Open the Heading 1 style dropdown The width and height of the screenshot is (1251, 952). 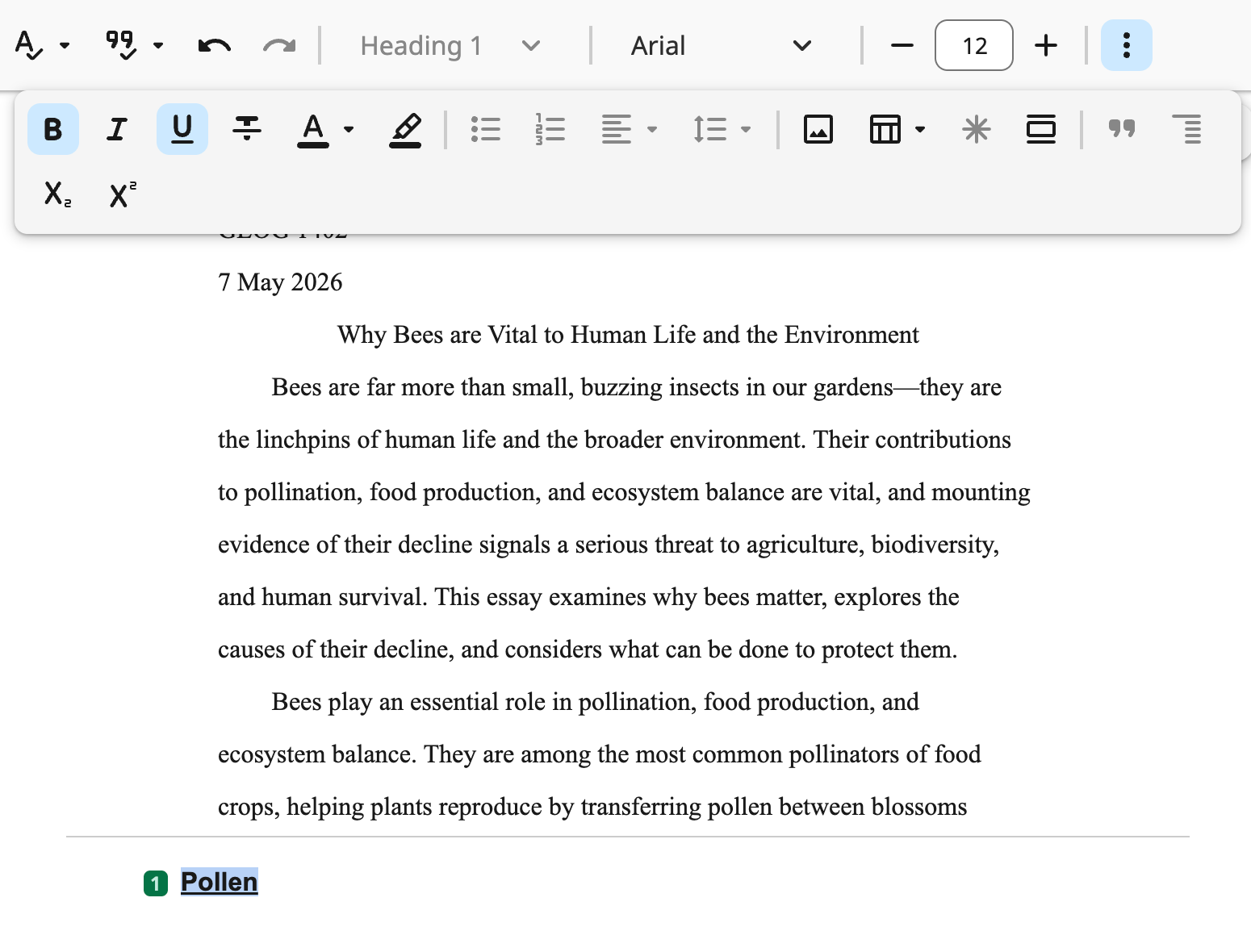(450, 45)
